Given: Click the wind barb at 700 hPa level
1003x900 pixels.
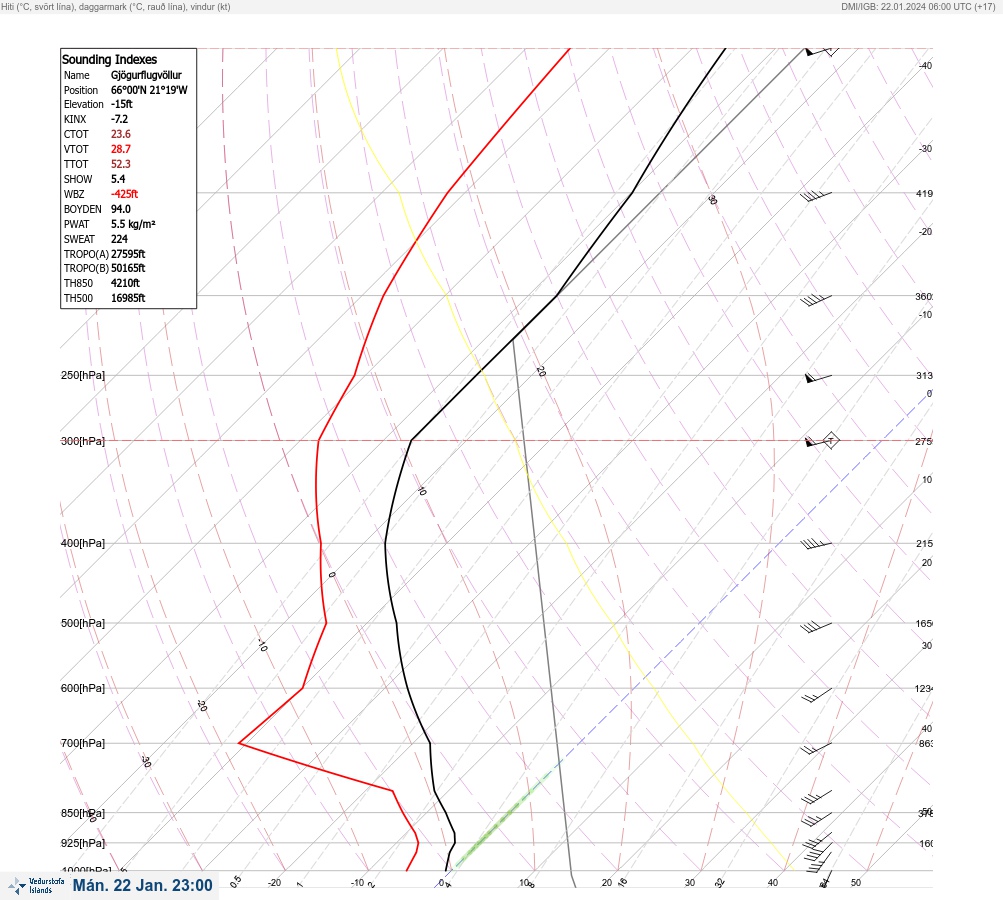Looking at the screenshot, I should click(817, 748).
